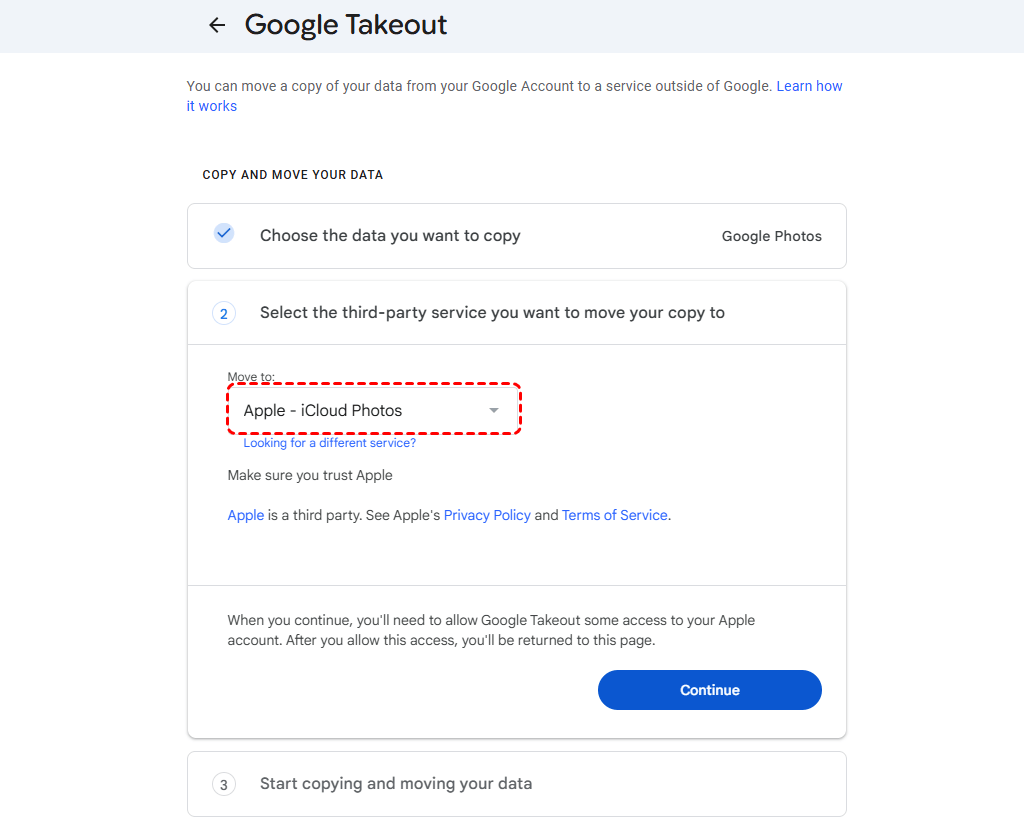Image resolution: width=1024 pixels, height=835 pixels.
Task: Collapse the Select the third-party service step header
Action: [492, 313]
